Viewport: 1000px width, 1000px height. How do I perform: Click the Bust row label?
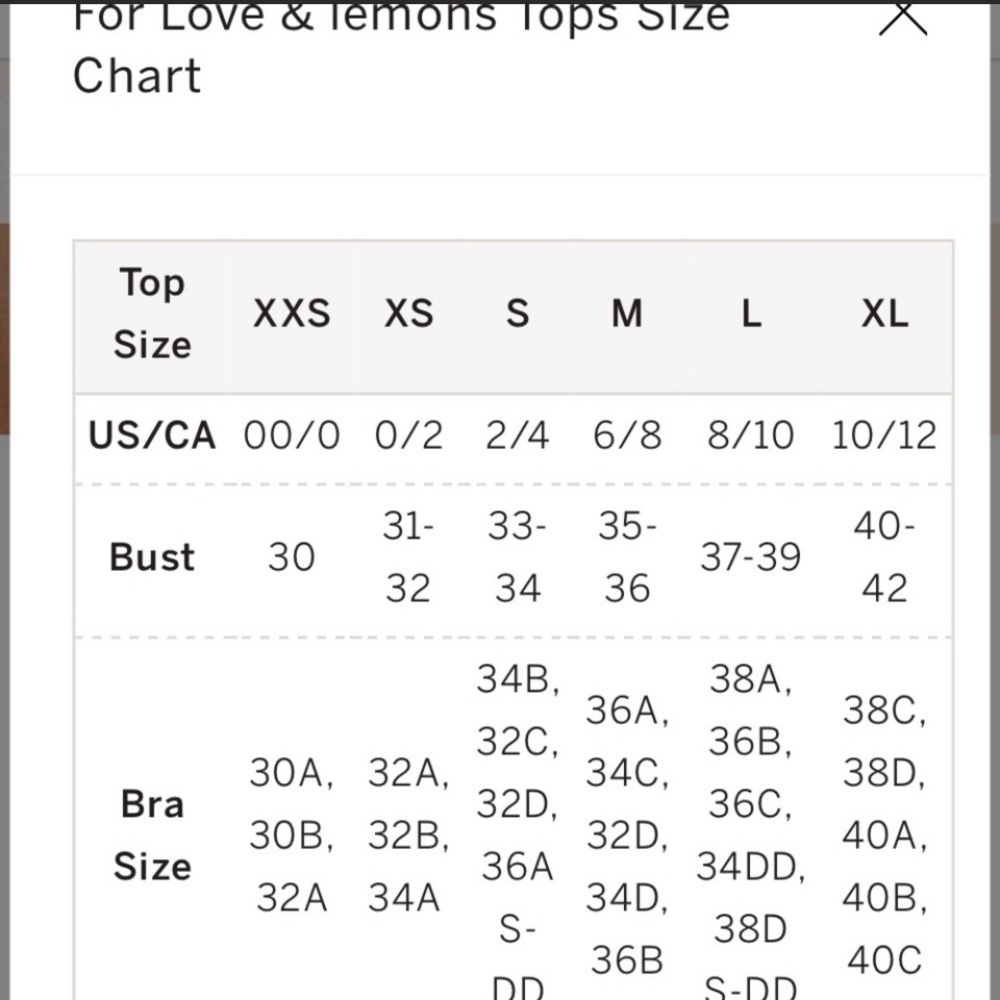pyautogui.click(x=152, y=557)
